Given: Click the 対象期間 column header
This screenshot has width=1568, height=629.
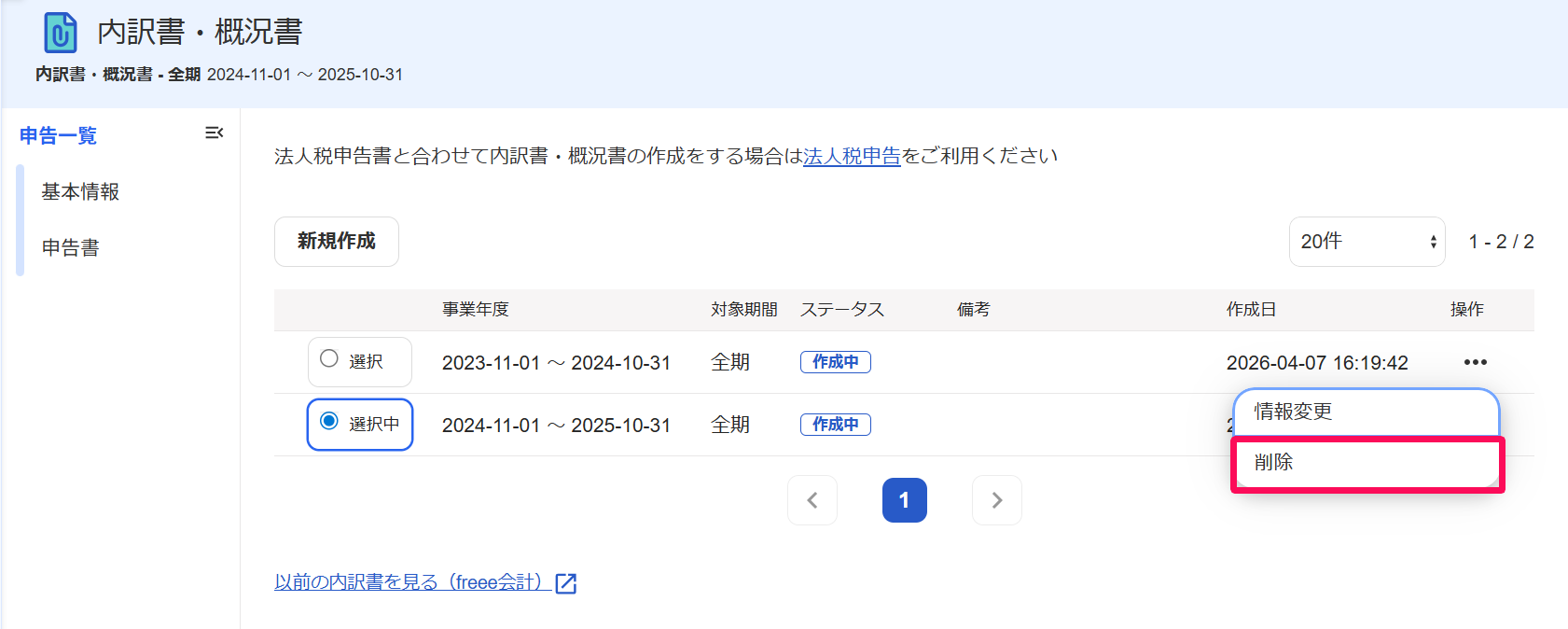Looking at the screenshot, I should click(x=744, y=310).
